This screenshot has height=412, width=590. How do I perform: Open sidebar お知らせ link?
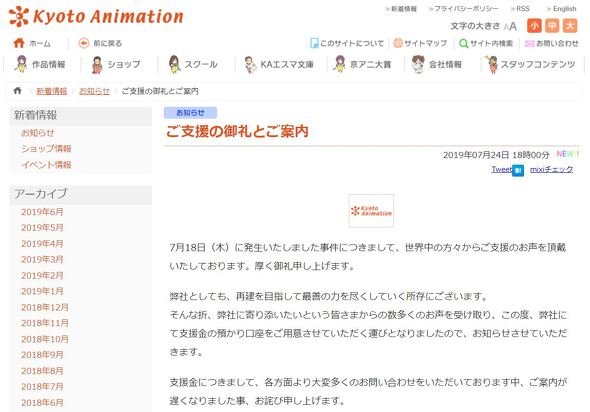[38, 133]
